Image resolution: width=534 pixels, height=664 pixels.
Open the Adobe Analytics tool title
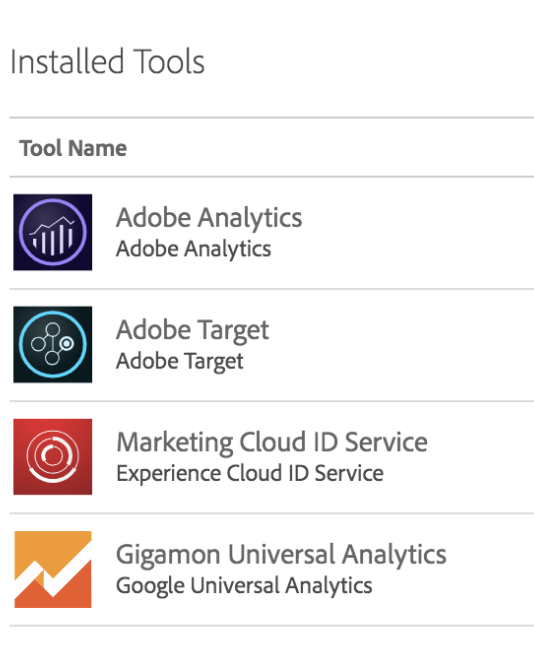[209, 218]
